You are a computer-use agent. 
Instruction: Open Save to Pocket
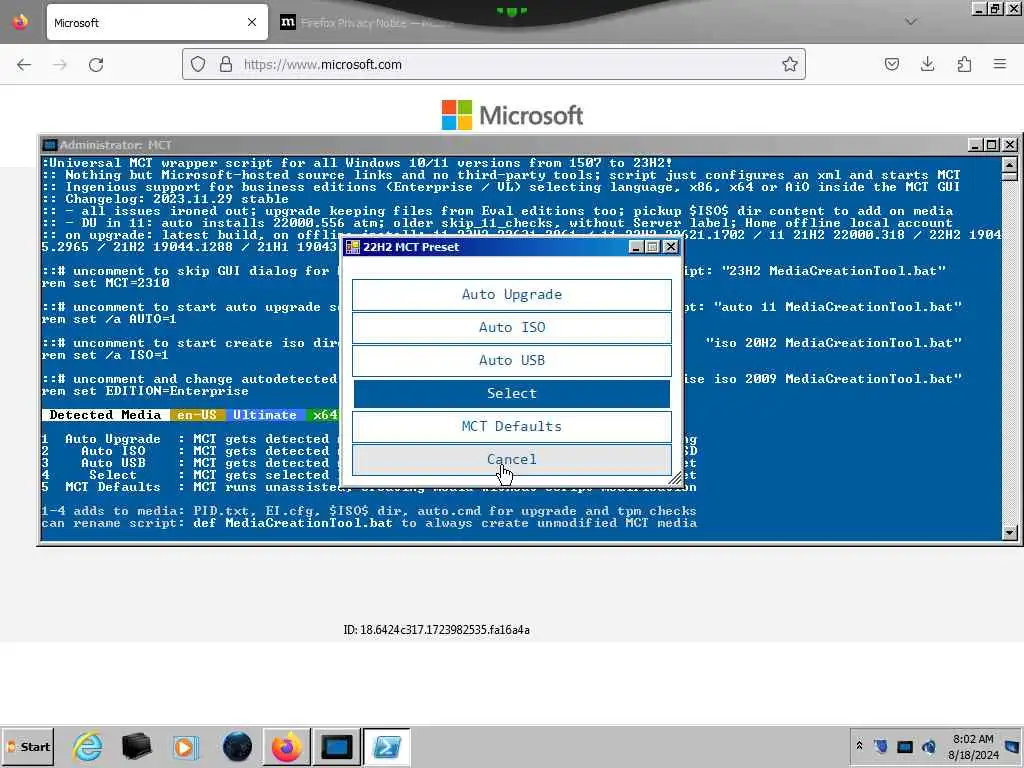pyautogui.click(x=891, y=64)
